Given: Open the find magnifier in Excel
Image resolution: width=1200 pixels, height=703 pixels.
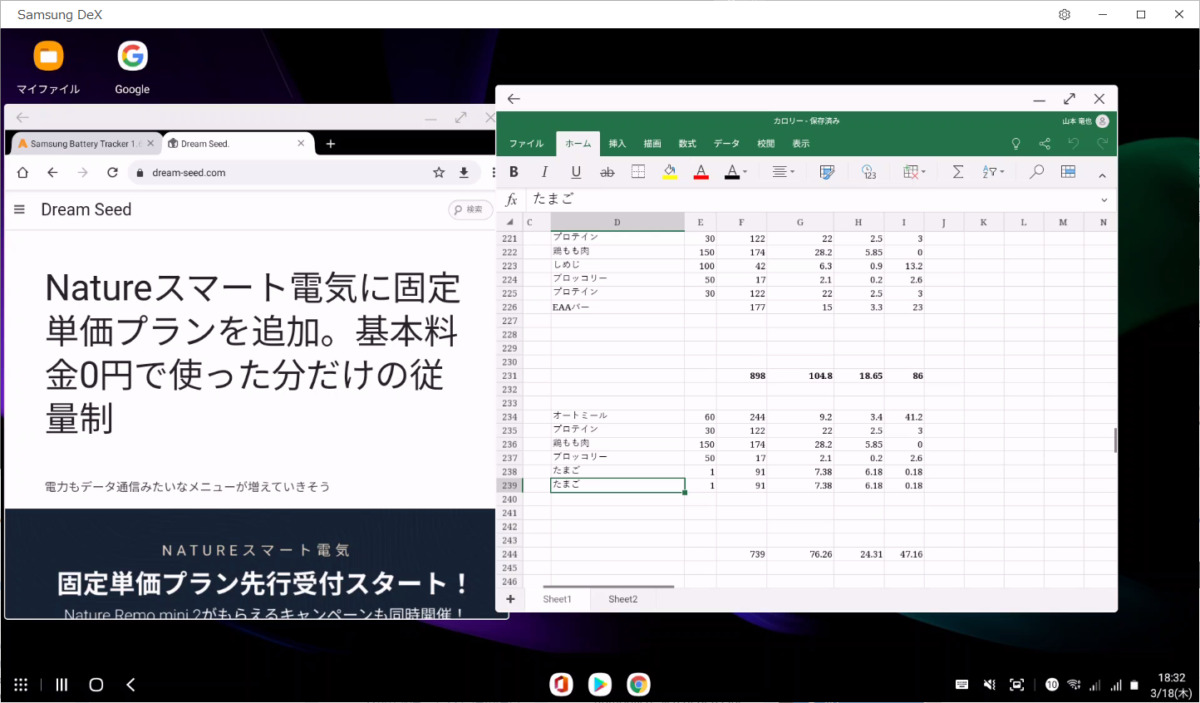Looking at the screenshot, I should tap(1037, 172).
